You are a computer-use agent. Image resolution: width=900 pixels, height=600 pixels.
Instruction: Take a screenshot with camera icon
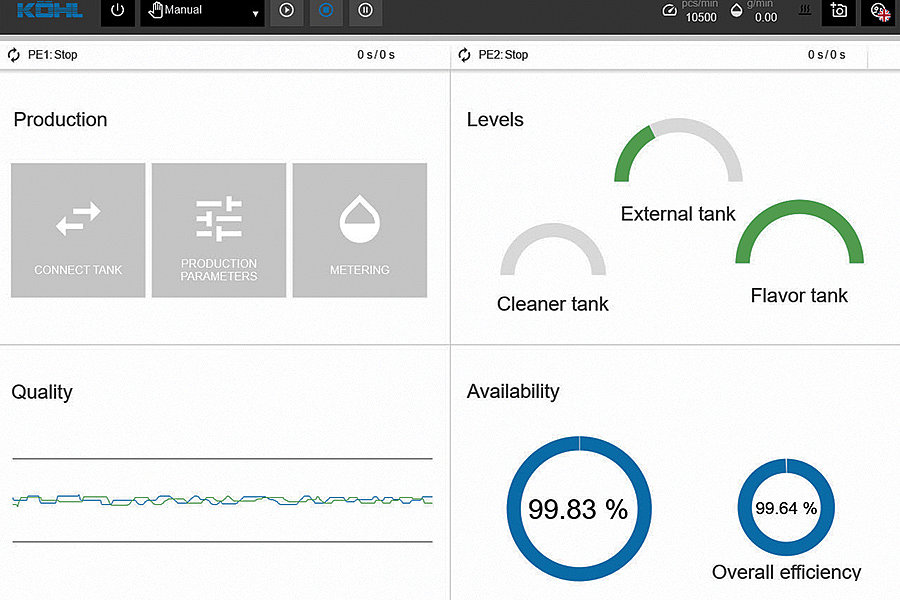(839, 11)
